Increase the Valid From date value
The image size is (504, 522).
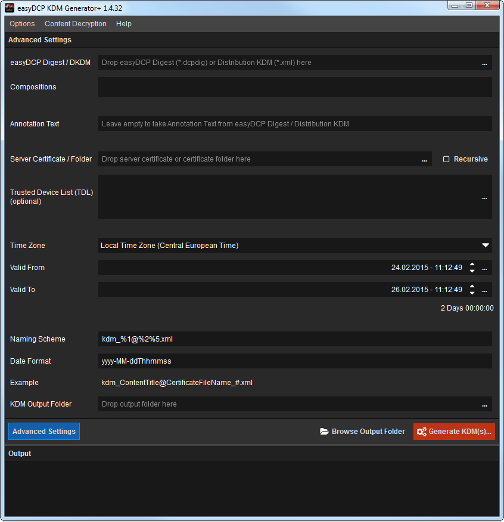click(472, 264)
